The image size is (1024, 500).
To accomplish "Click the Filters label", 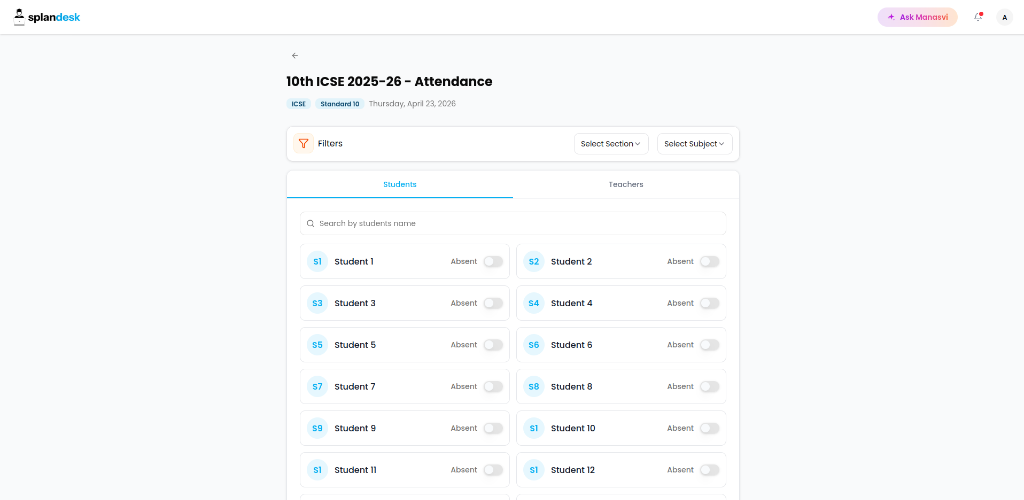I will coord(330,144).
